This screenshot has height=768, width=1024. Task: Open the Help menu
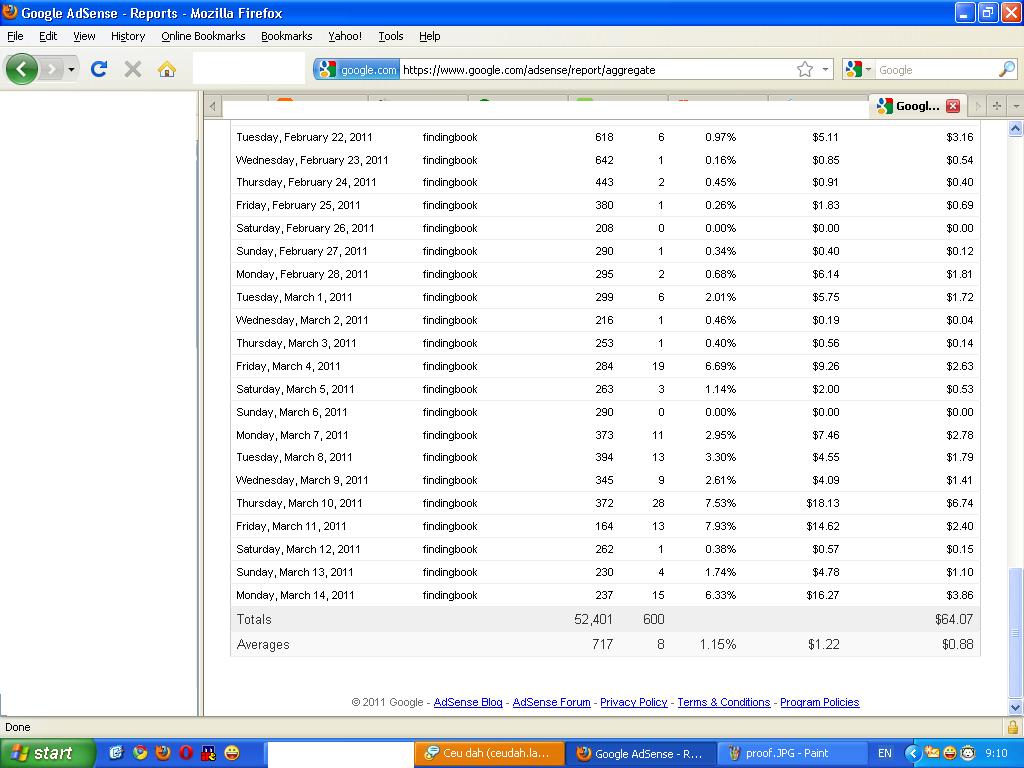click(430, 36)
